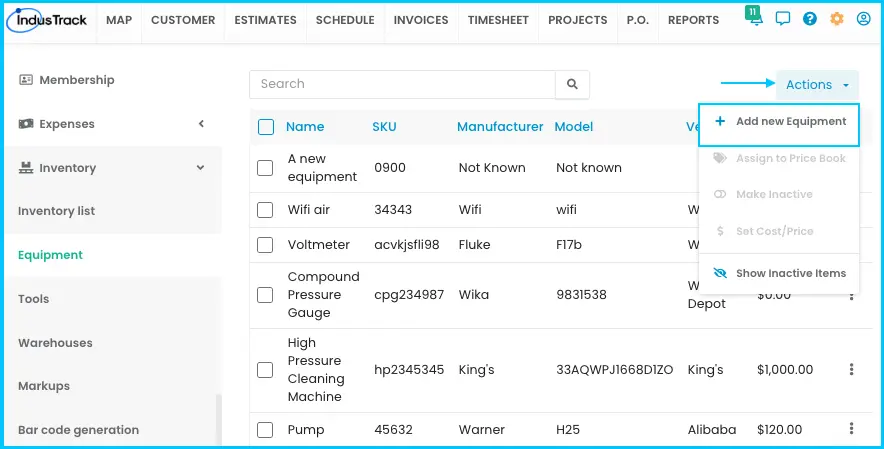Screen dimensions: 884x449
Task: Select Add new Equipment from Actions menu
Action: pos(779,125)
